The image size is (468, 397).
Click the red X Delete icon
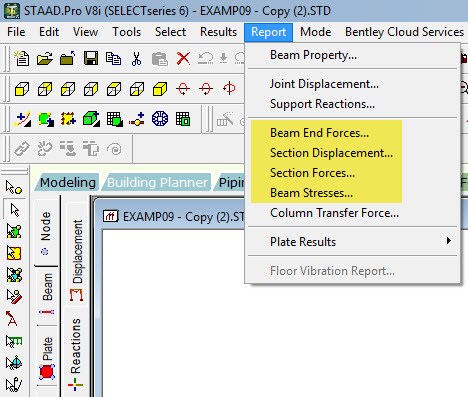coord(183,59)
